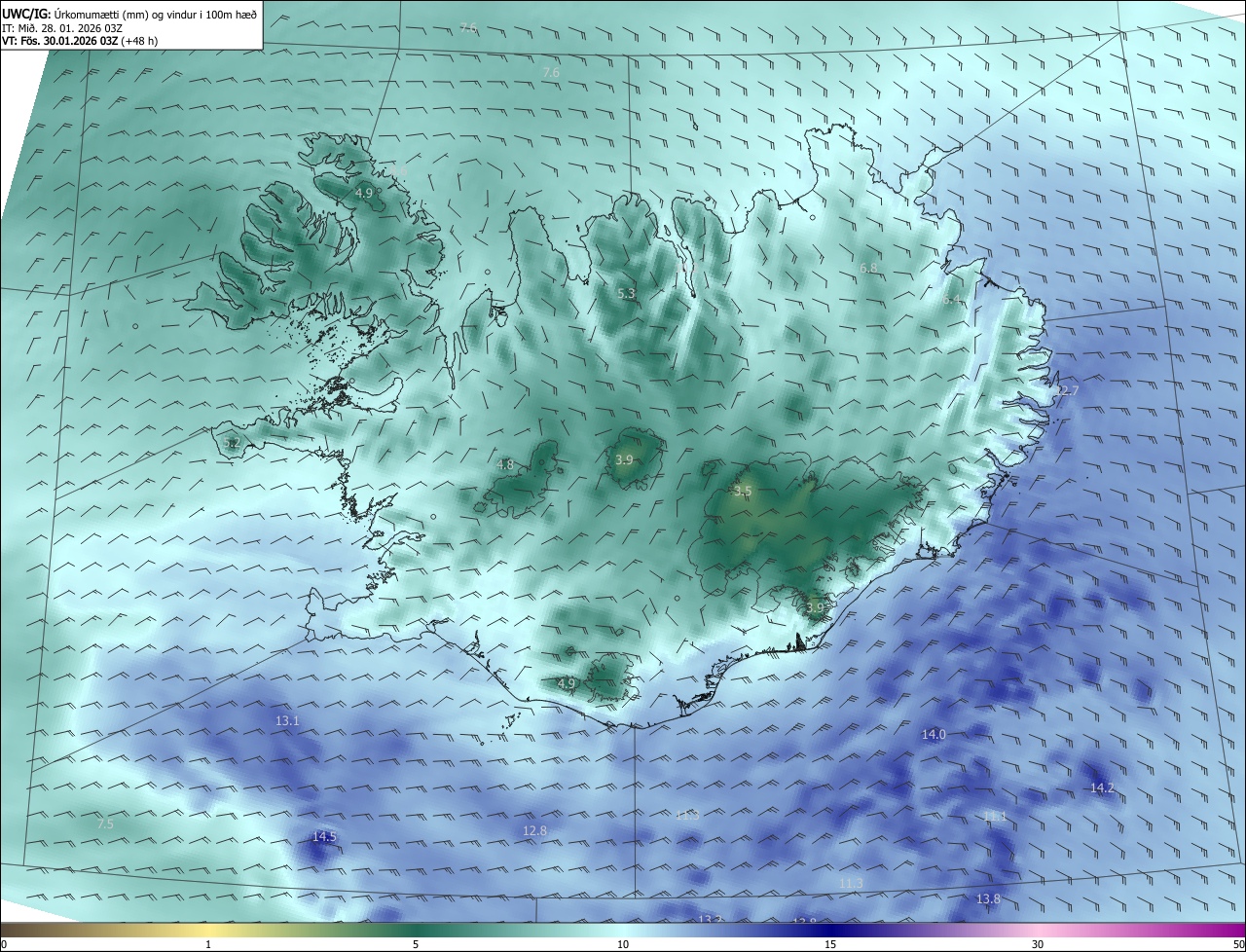
Task: Click the initial time line "IT: Mið. 28. 01. 2026 03Z"
Action: (x=62, y=27)
